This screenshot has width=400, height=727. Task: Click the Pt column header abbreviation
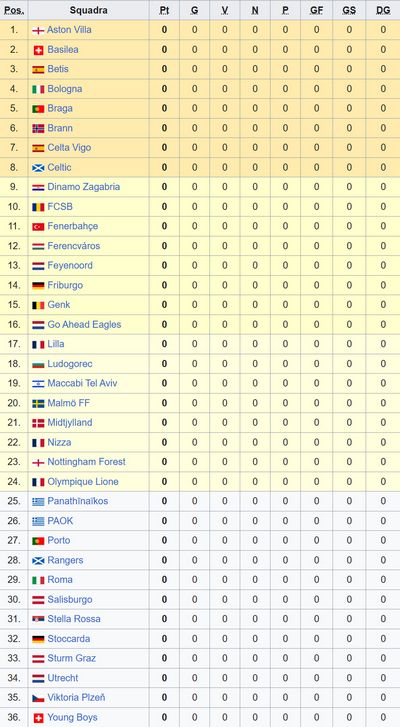coord(164,10)
